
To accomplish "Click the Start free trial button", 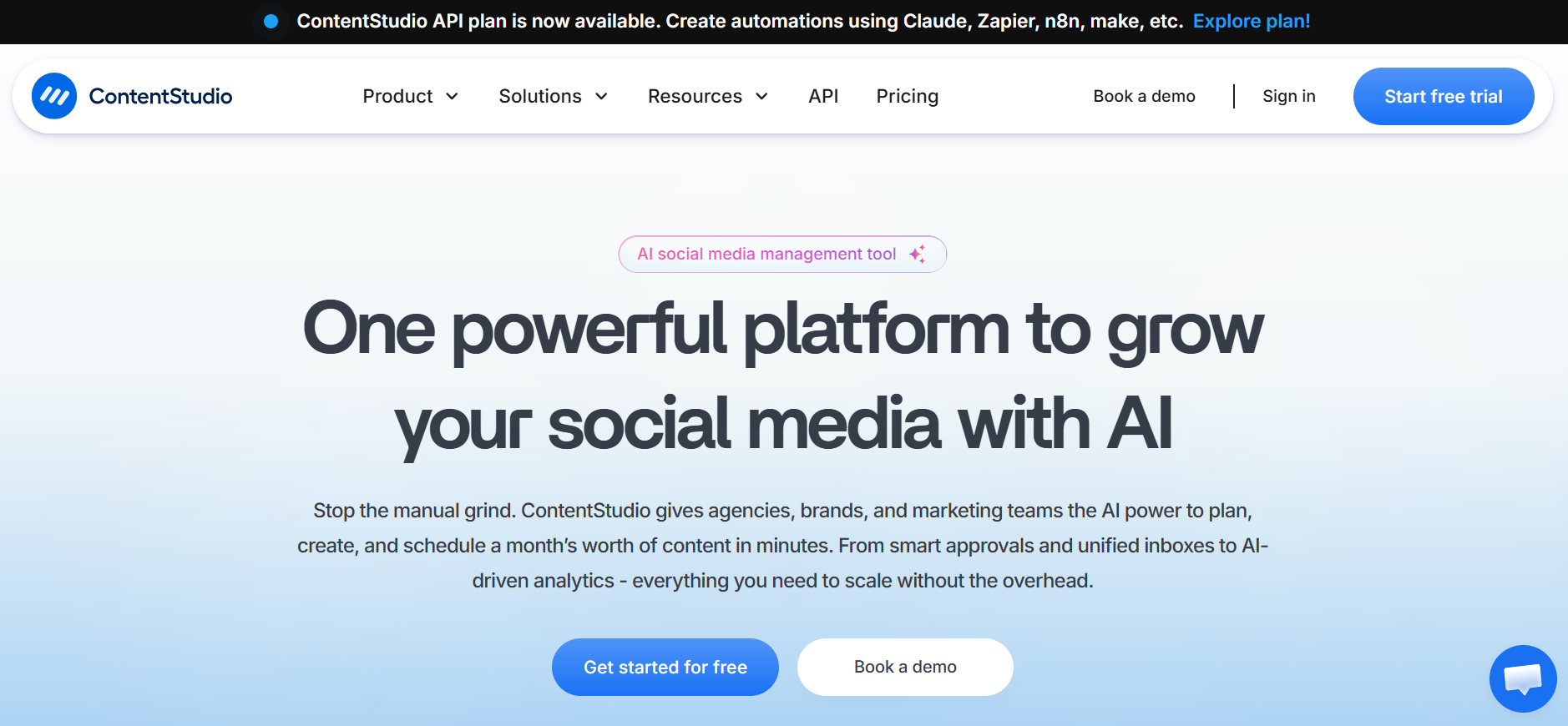I will [x=1444, y=96].
